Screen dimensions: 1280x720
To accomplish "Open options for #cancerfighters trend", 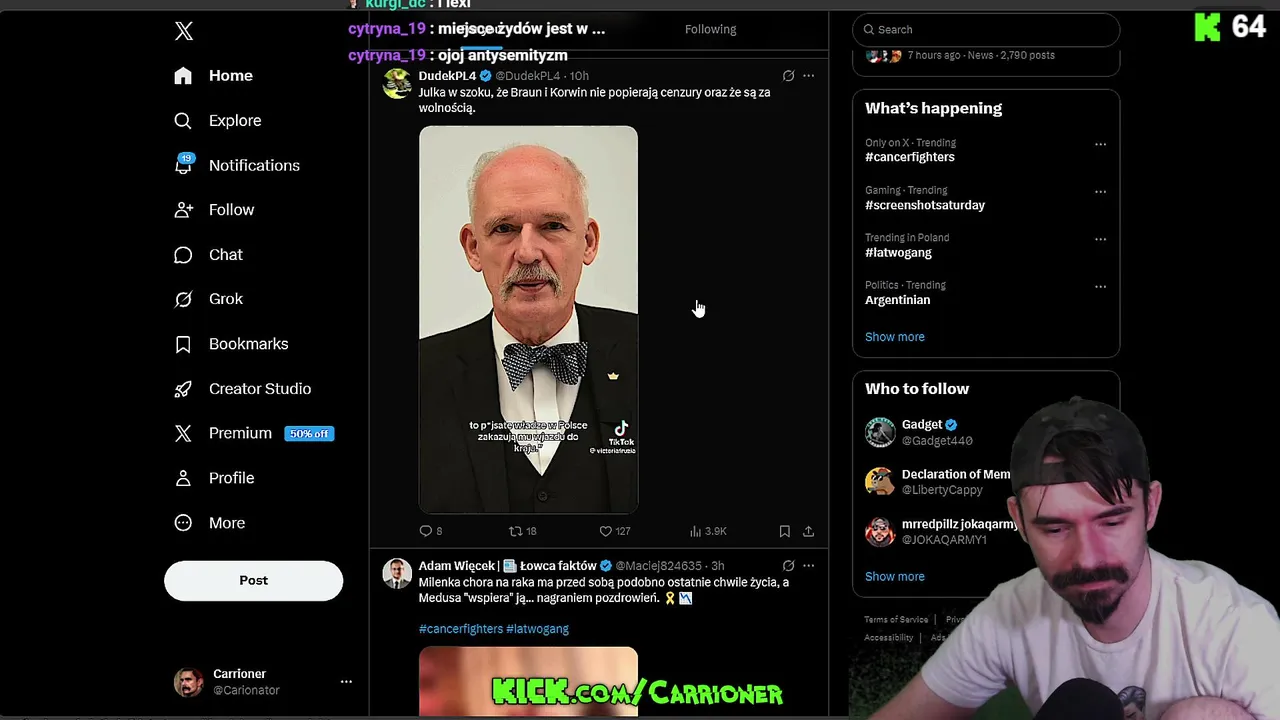I will point(1100,144).
